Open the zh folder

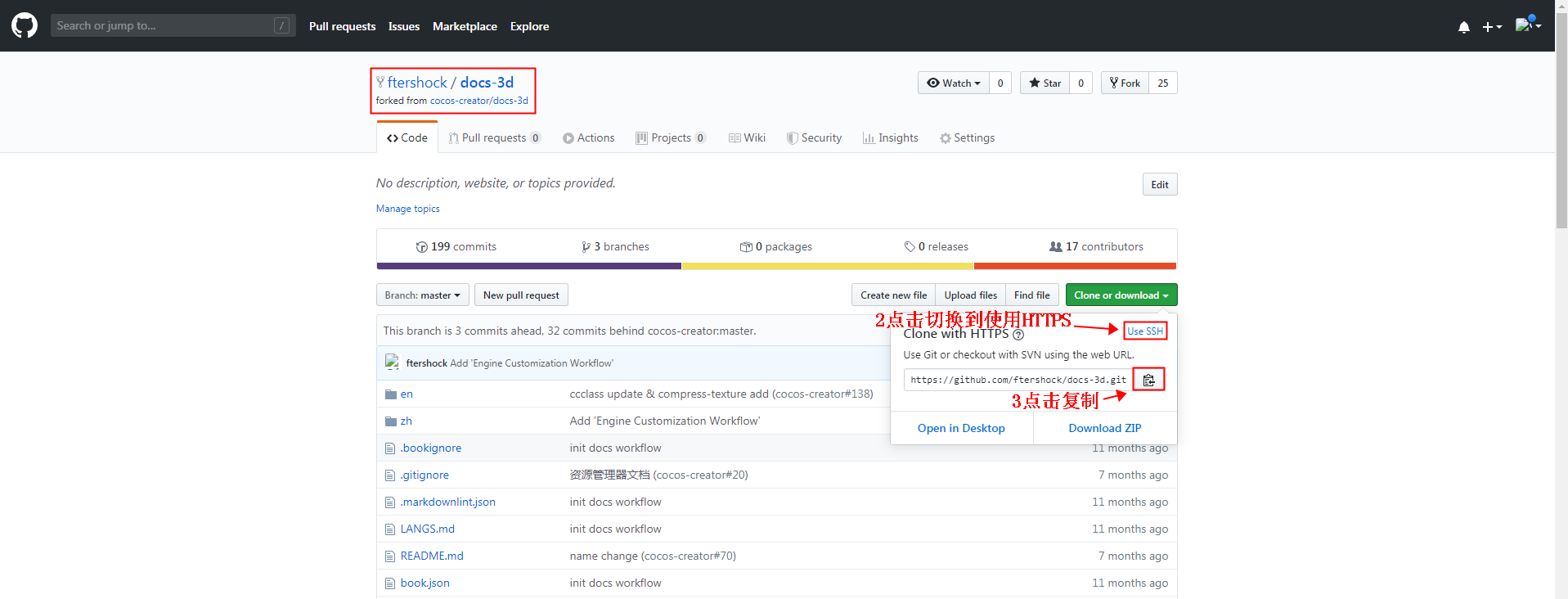pyautogui.click(x=406, y=421)
